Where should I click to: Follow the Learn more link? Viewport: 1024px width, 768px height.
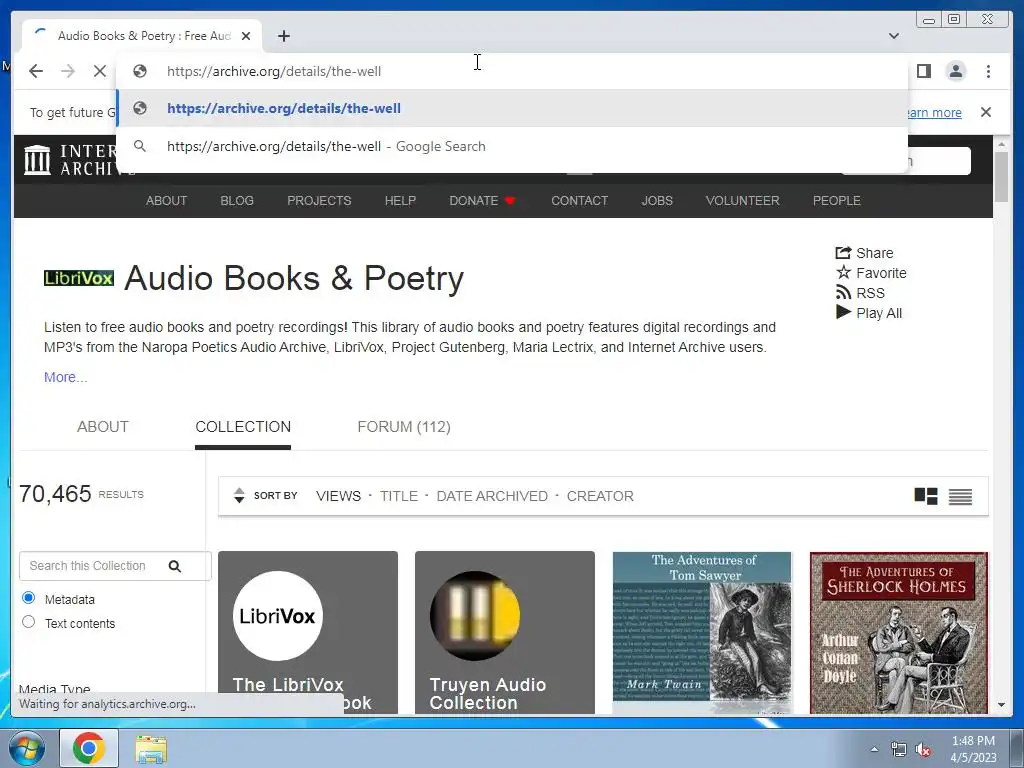934,112
